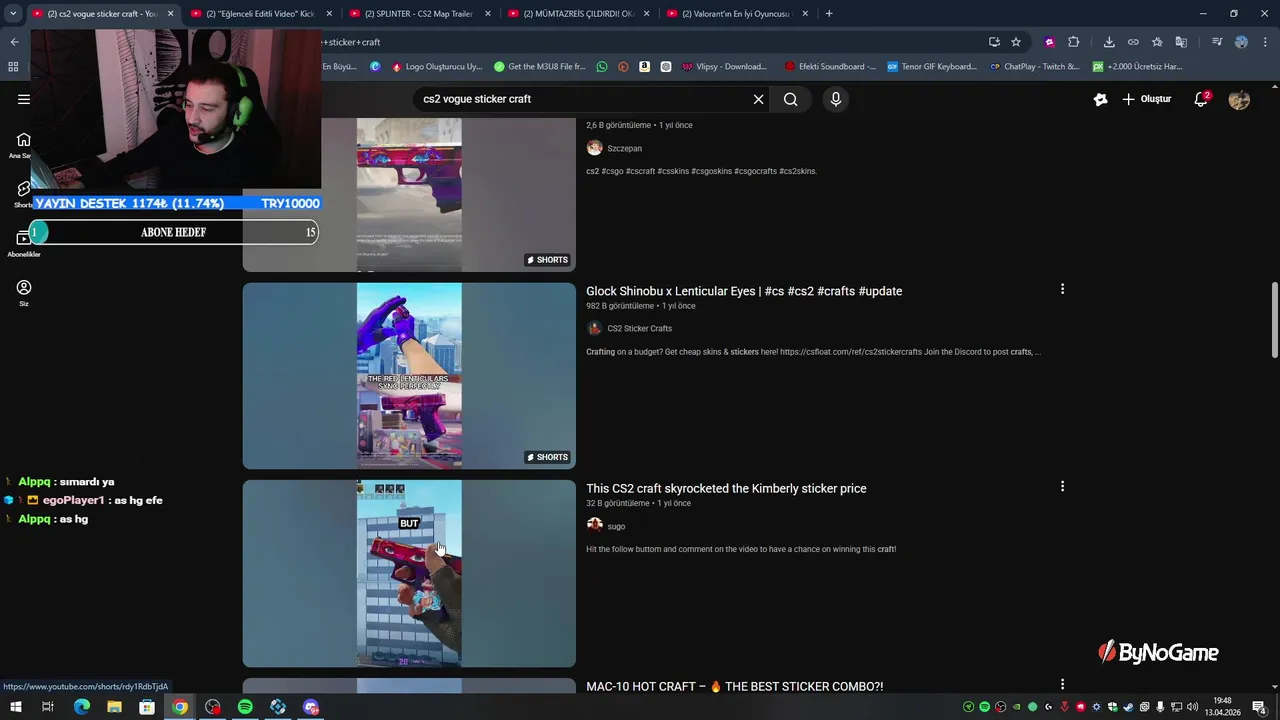
Task: Open more options for MAC-10 HOT CRAFT video
Action: click(1062, 684)
